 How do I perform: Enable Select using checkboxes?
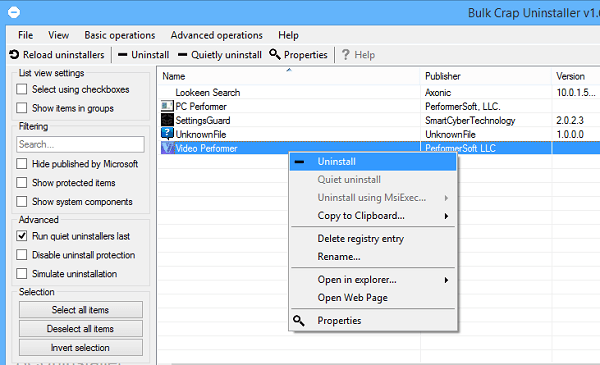(x=22, y=89)
